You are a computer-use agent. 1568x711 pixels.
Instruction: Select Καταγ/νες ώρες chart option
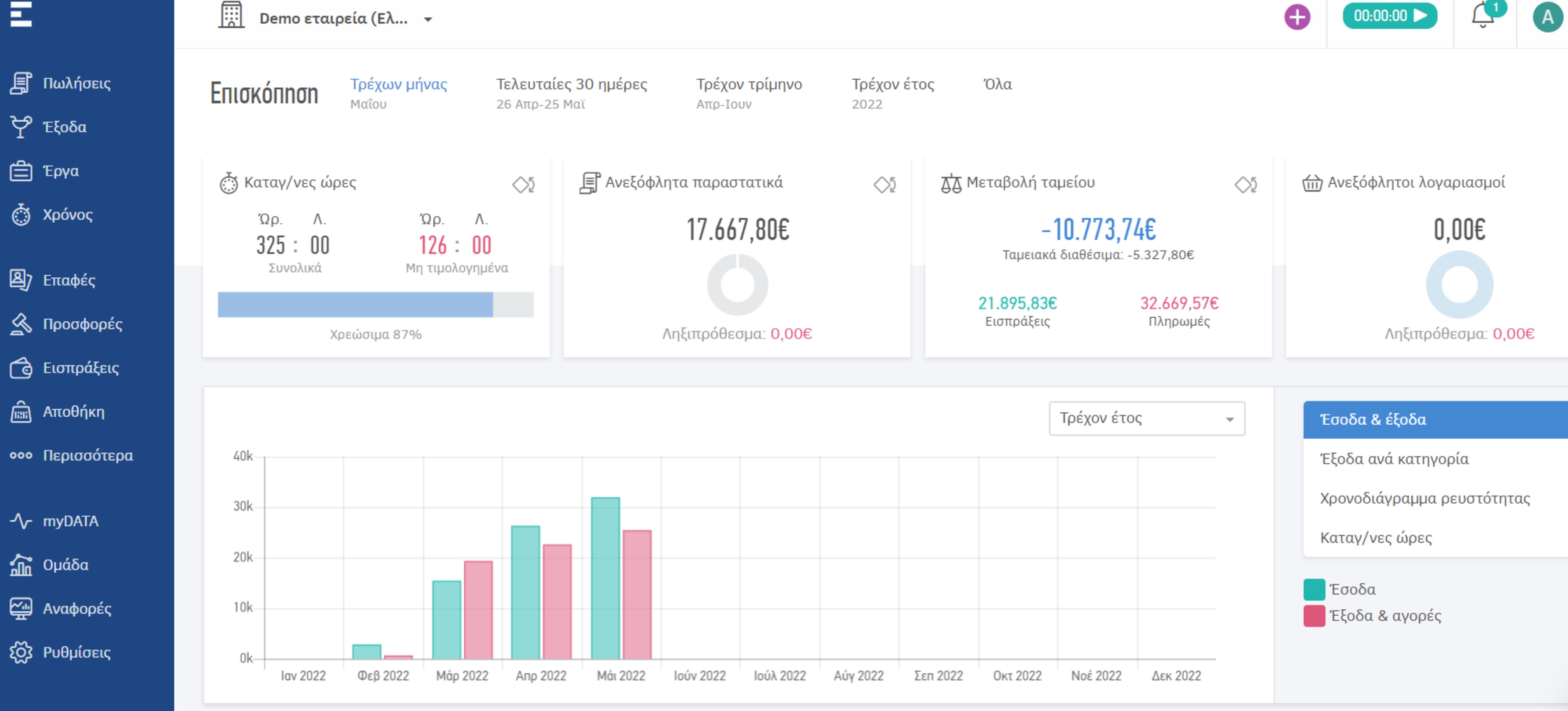(x=1435, y=538)
